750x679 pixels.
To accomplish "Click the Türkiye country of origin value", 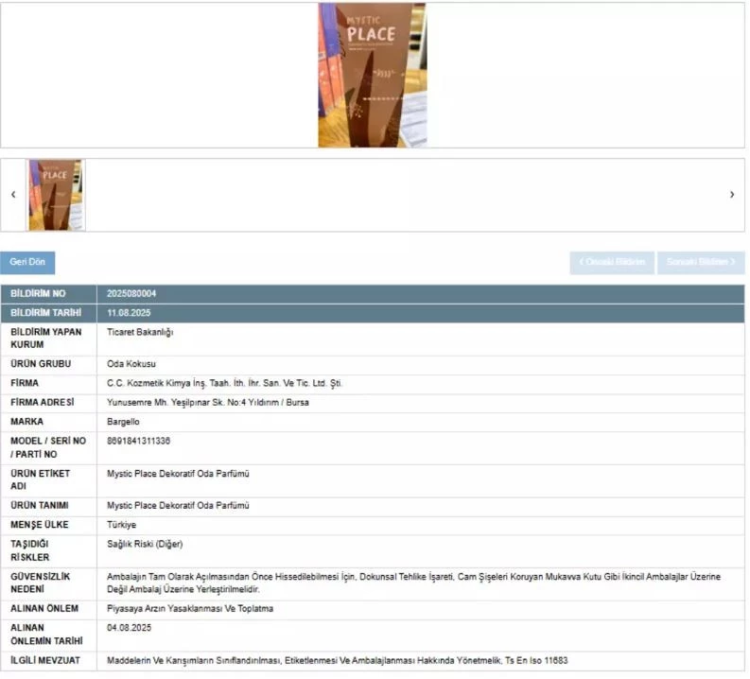I will [x=121, y=524].
